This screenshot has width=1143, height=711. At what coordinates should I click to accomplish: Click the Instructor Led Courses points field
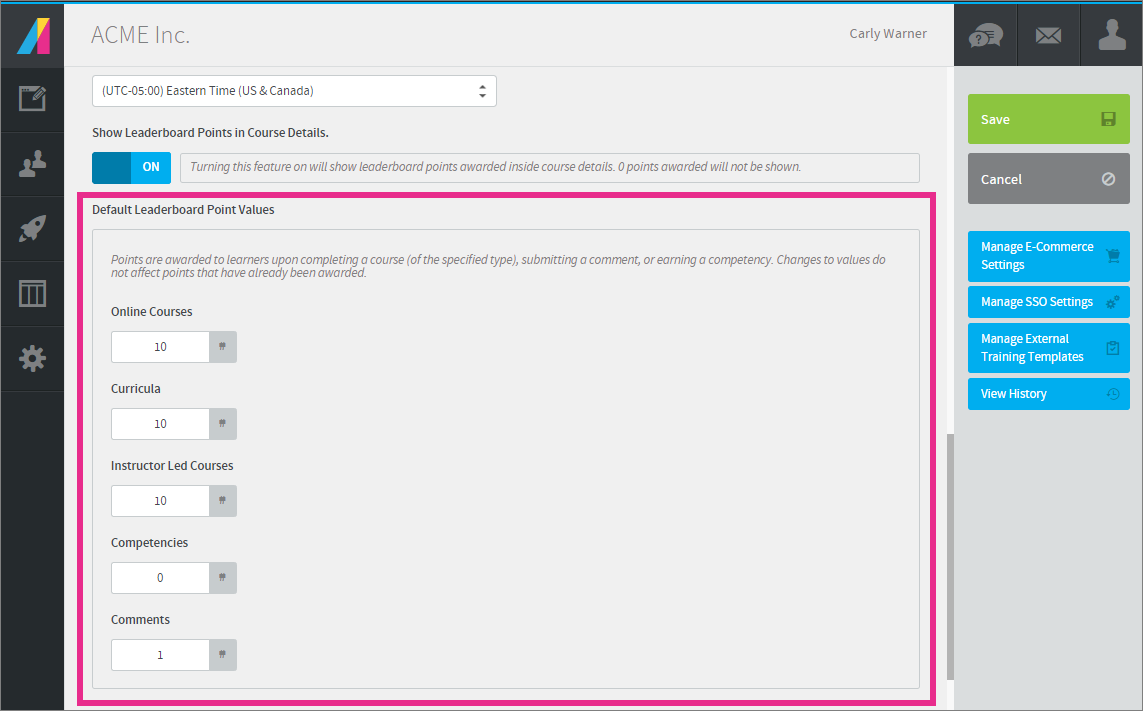(160, 501)
